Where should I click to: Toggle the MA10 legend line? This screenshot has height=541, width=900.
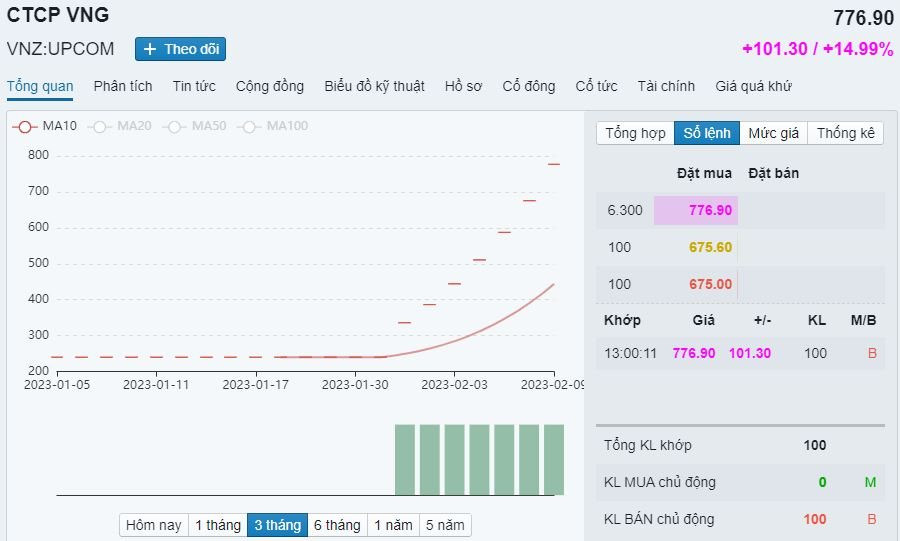point(45,126)
